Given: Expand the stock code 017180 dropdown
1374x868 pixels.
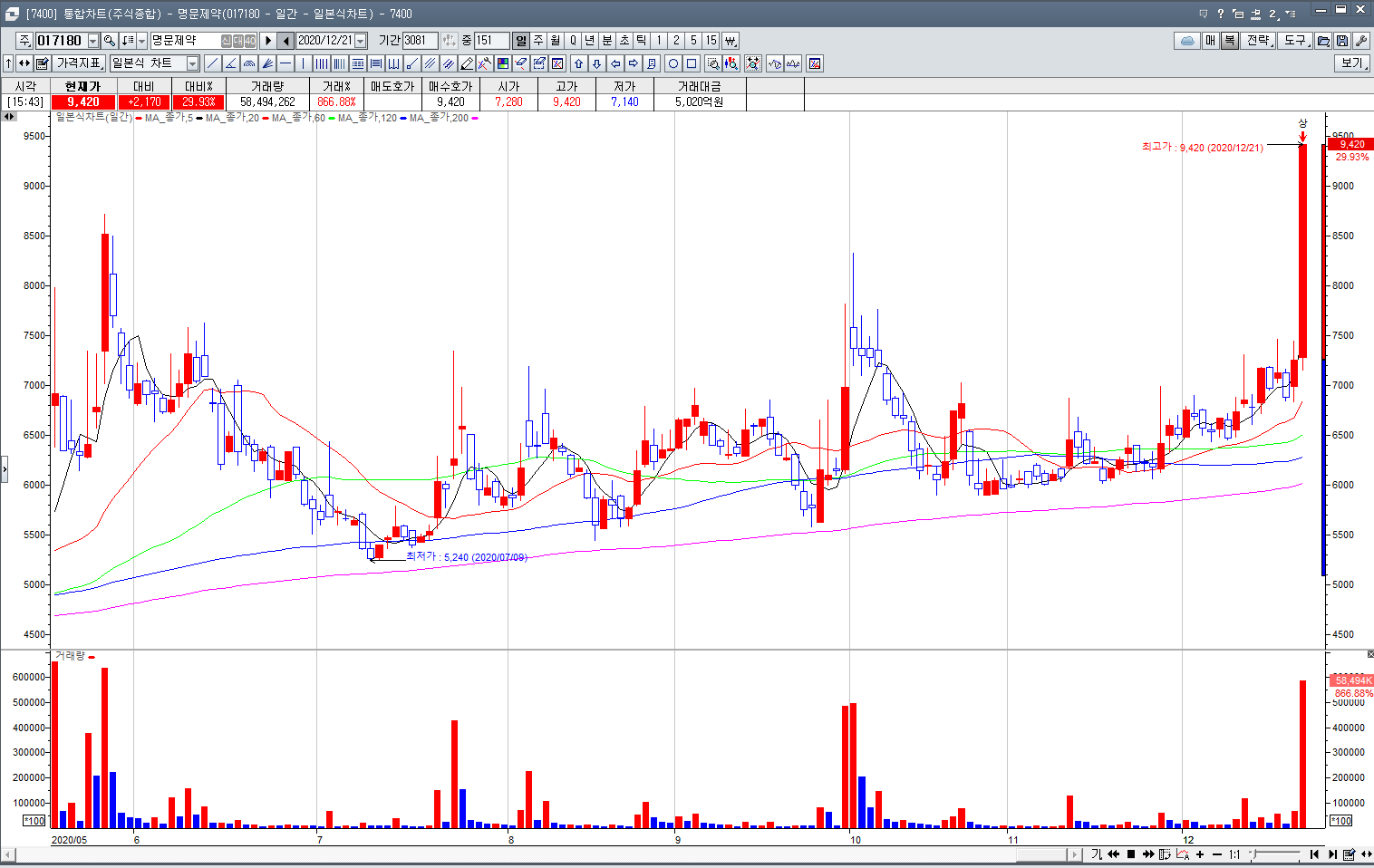Looking at the screenshot, I should coord(92,41).
